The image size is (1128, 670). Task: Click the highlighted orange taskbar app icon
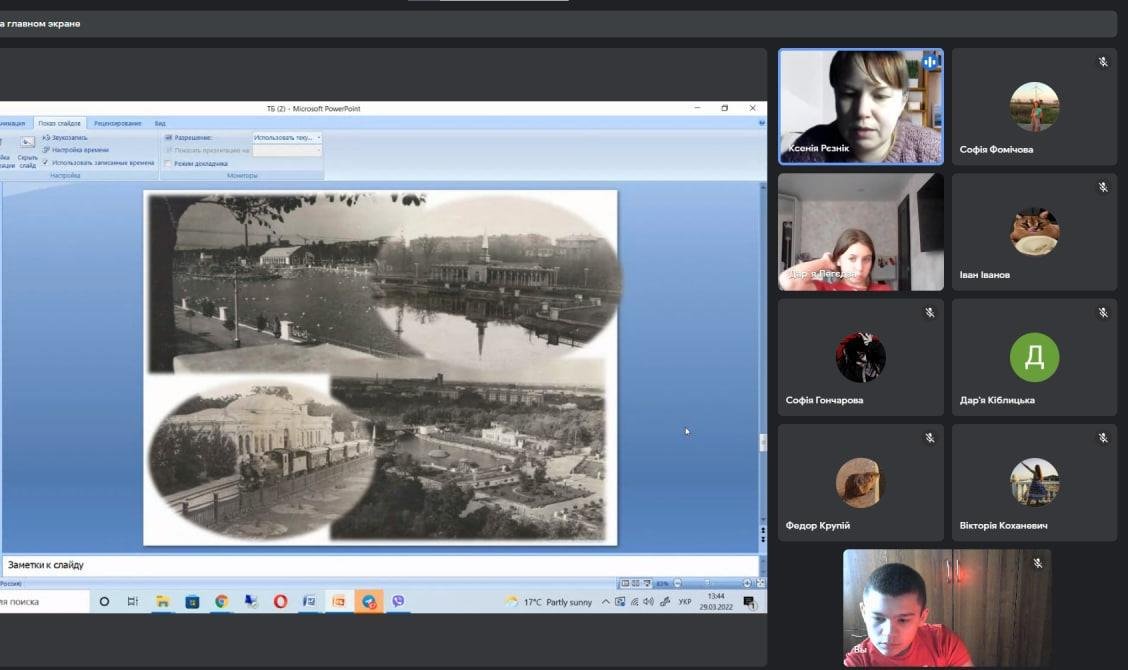[368, 602]
